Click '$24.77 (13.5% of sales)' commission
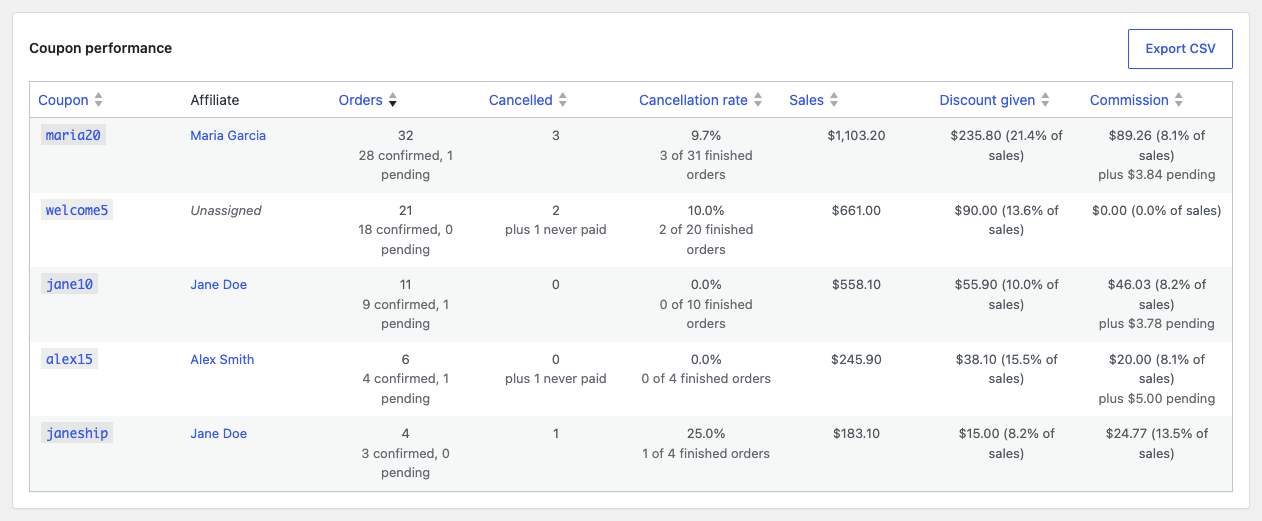The height and width of the screenshot is (521, 1262). [1157, 443]
